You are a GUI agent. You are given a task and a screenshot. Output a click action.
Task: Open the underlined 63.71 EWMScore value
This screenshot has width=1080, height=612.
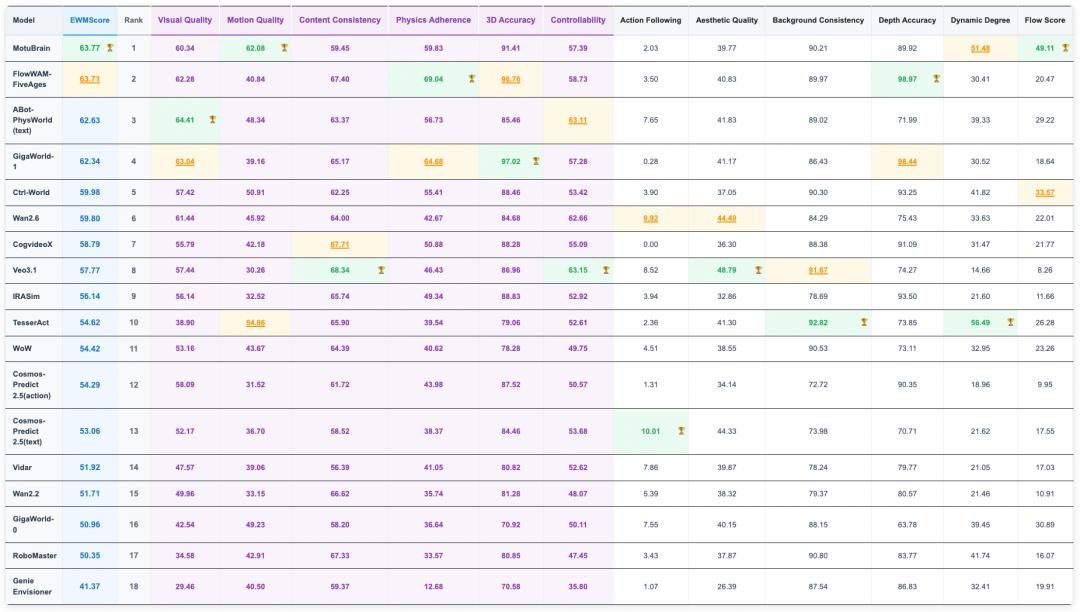pyautogui.click(x=90, y=78)
